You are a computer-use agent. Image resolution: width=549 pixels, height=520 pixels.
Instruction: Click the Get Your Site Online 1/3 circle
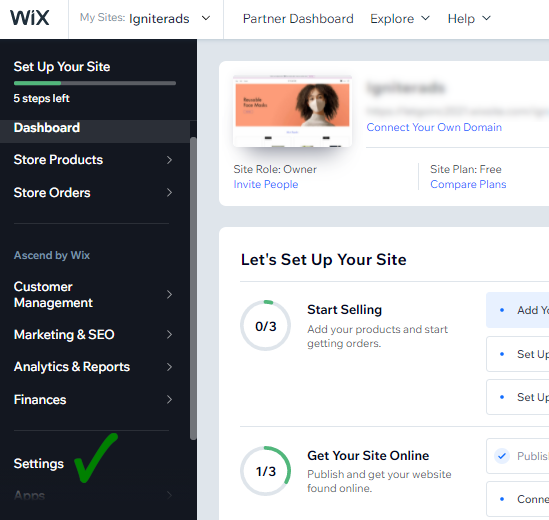(265, 471)
